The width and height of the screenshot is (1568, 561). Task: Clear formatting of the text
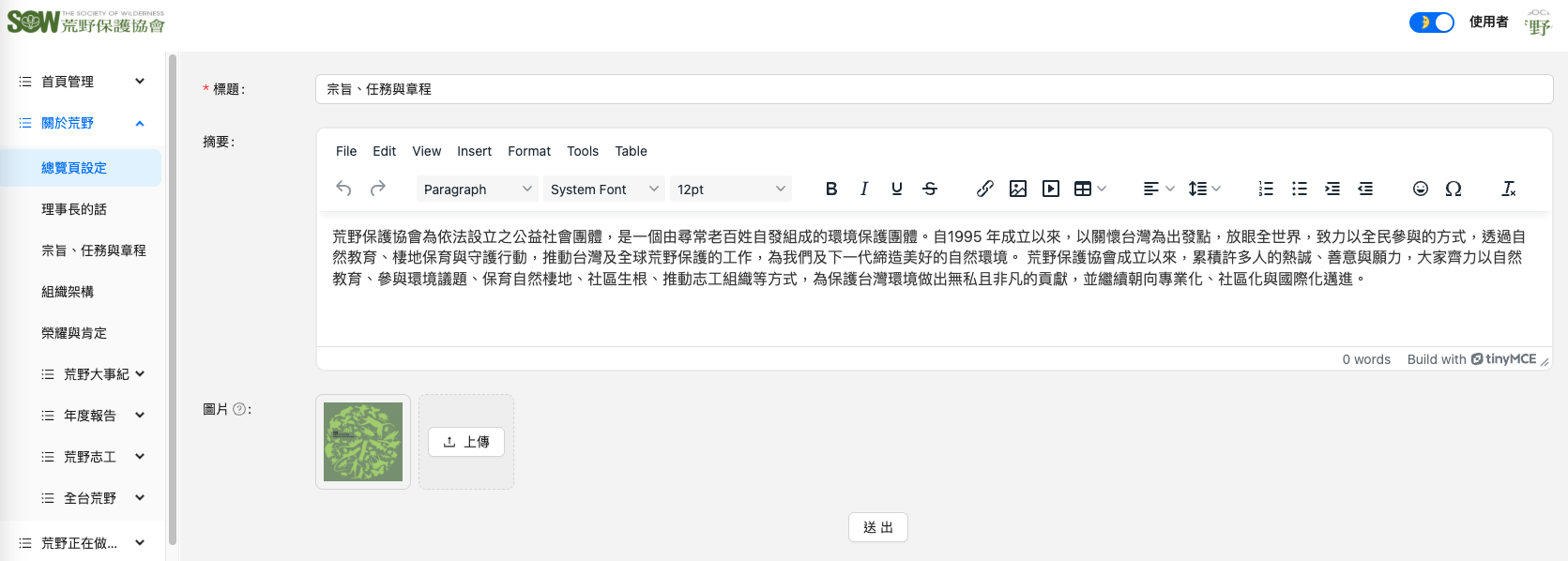[1508, 189]
